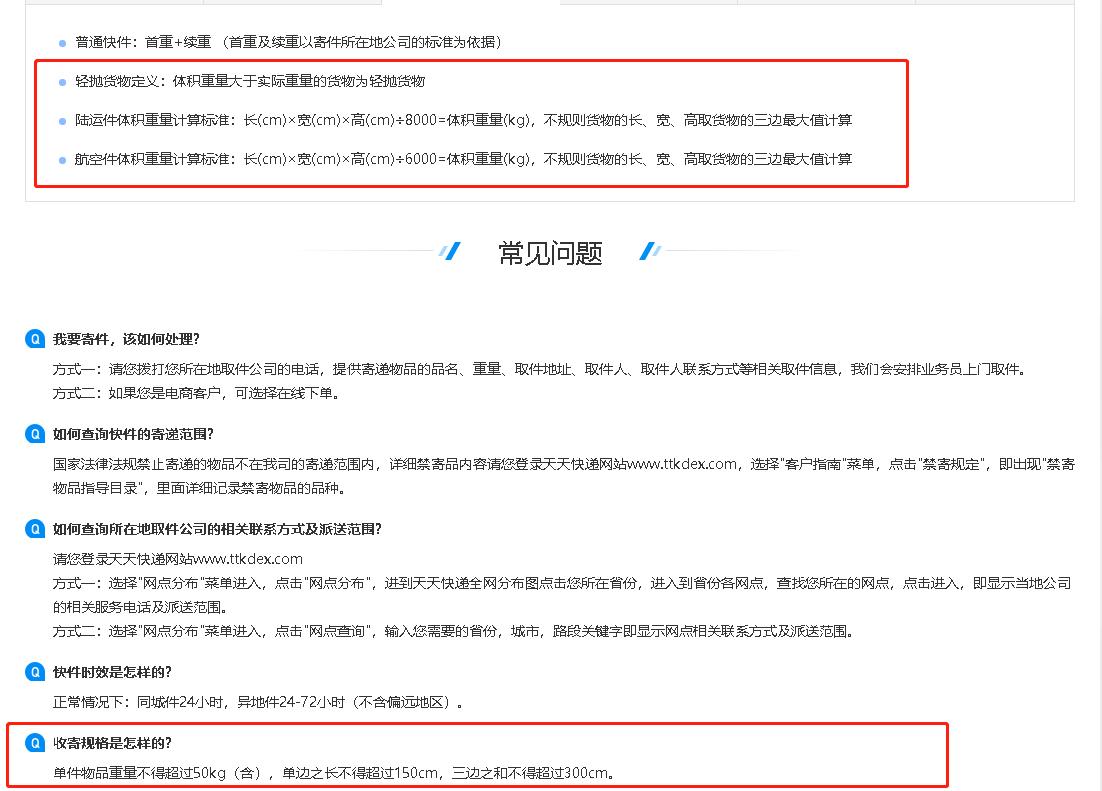Click the Q icon beside 如何查询快件的寄递范围
Image resolution: width=1102 pixels, height=791 pixels.
pyautogui.click(x=33, y=434)
